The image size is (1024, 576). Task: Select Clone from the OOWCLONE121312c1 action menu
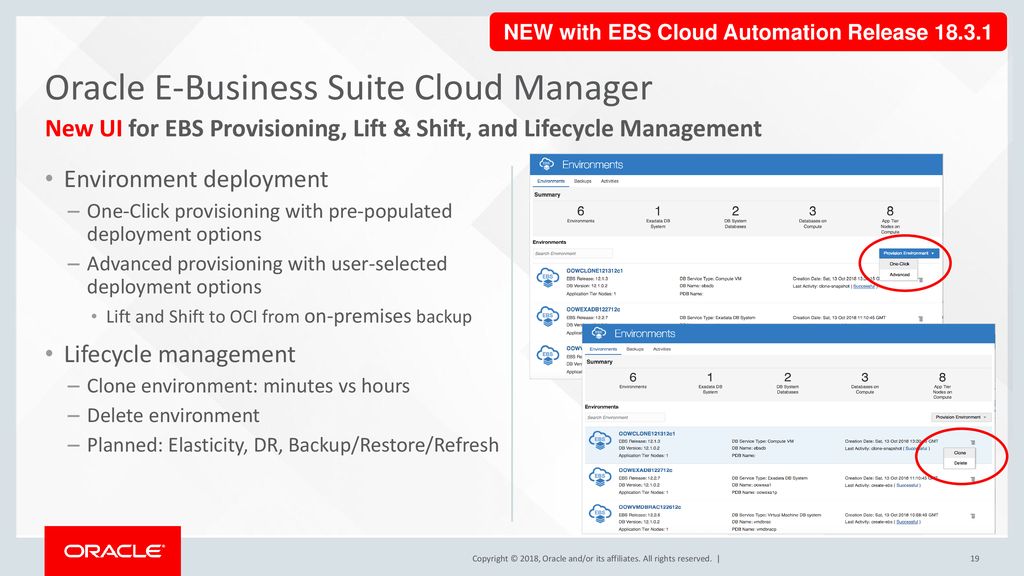tap(960, 453)
